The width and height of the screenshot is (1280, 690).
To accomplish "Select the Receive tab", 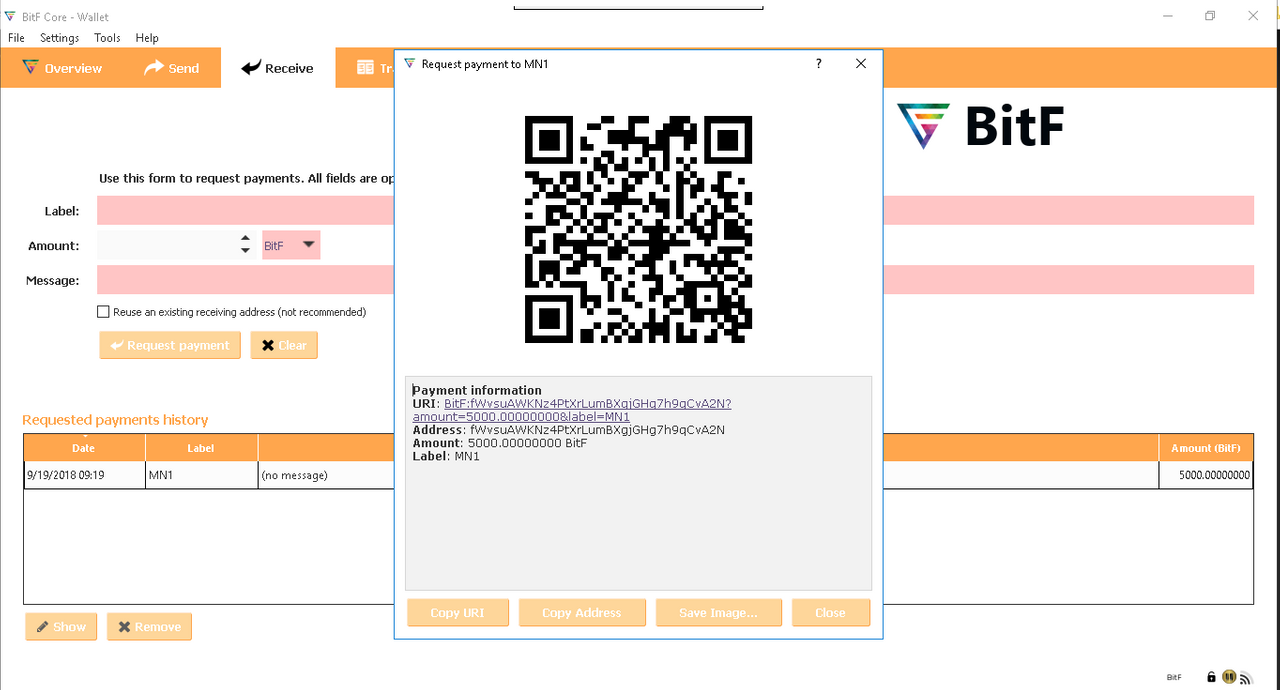I will [278, 68].
